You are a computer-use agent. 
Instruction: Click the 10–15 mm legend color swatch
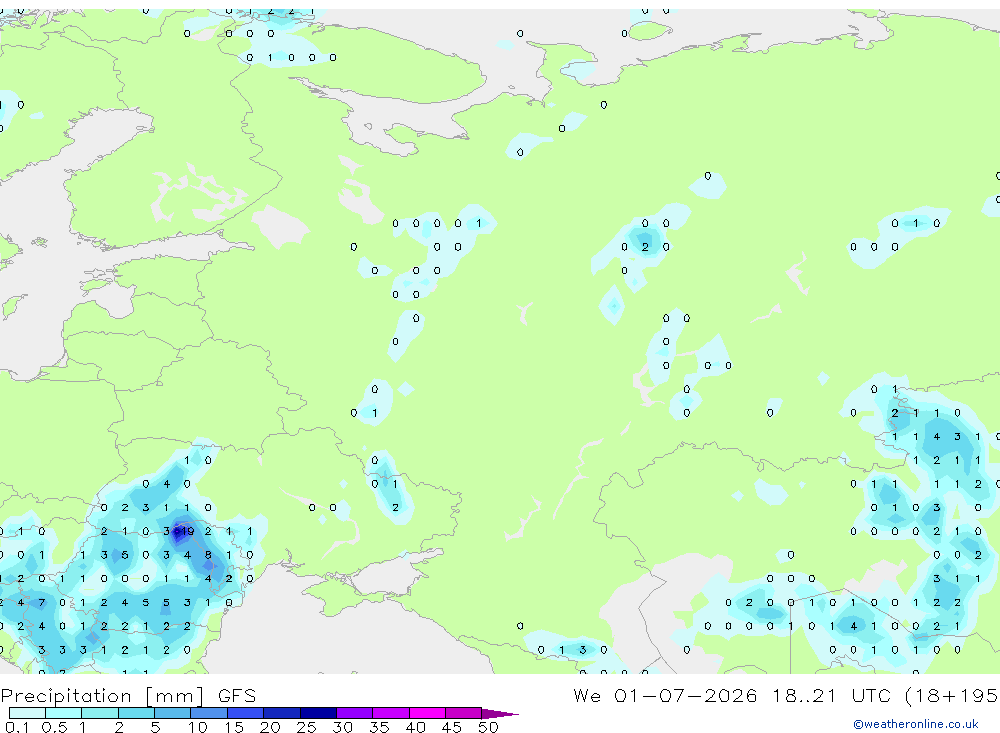point(209,713)
